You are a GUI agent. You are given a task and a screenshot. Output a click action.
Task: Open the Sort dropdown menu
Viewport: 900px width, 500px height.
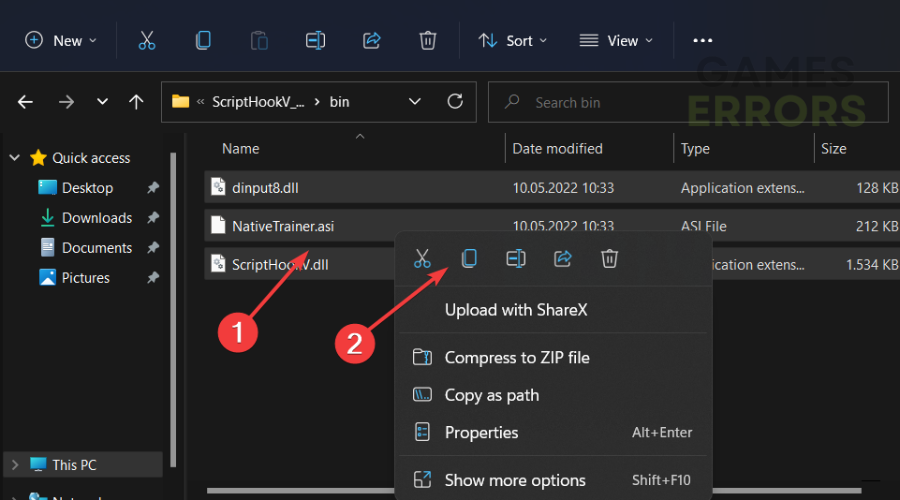tap(513, 40)
